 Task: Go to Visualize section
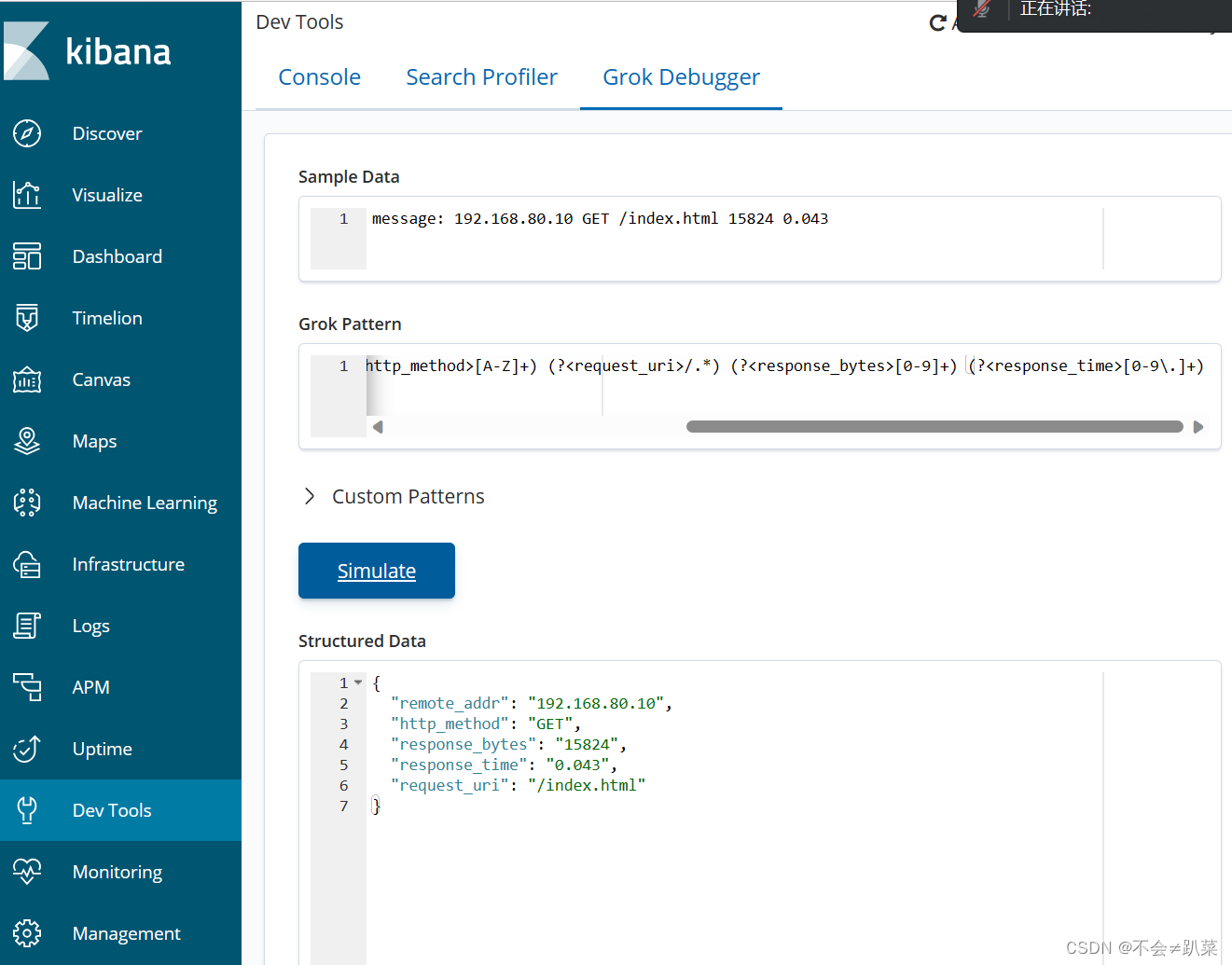click(x=121, y=195)
